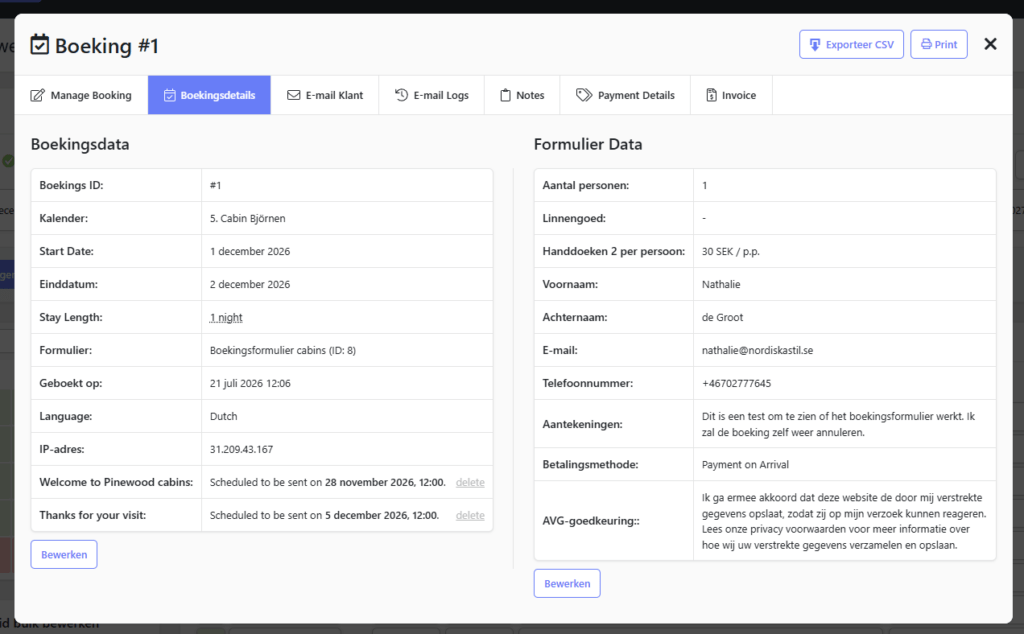Switch to the Notes tab
1024x634 pixels.
(x=522, y=95)
